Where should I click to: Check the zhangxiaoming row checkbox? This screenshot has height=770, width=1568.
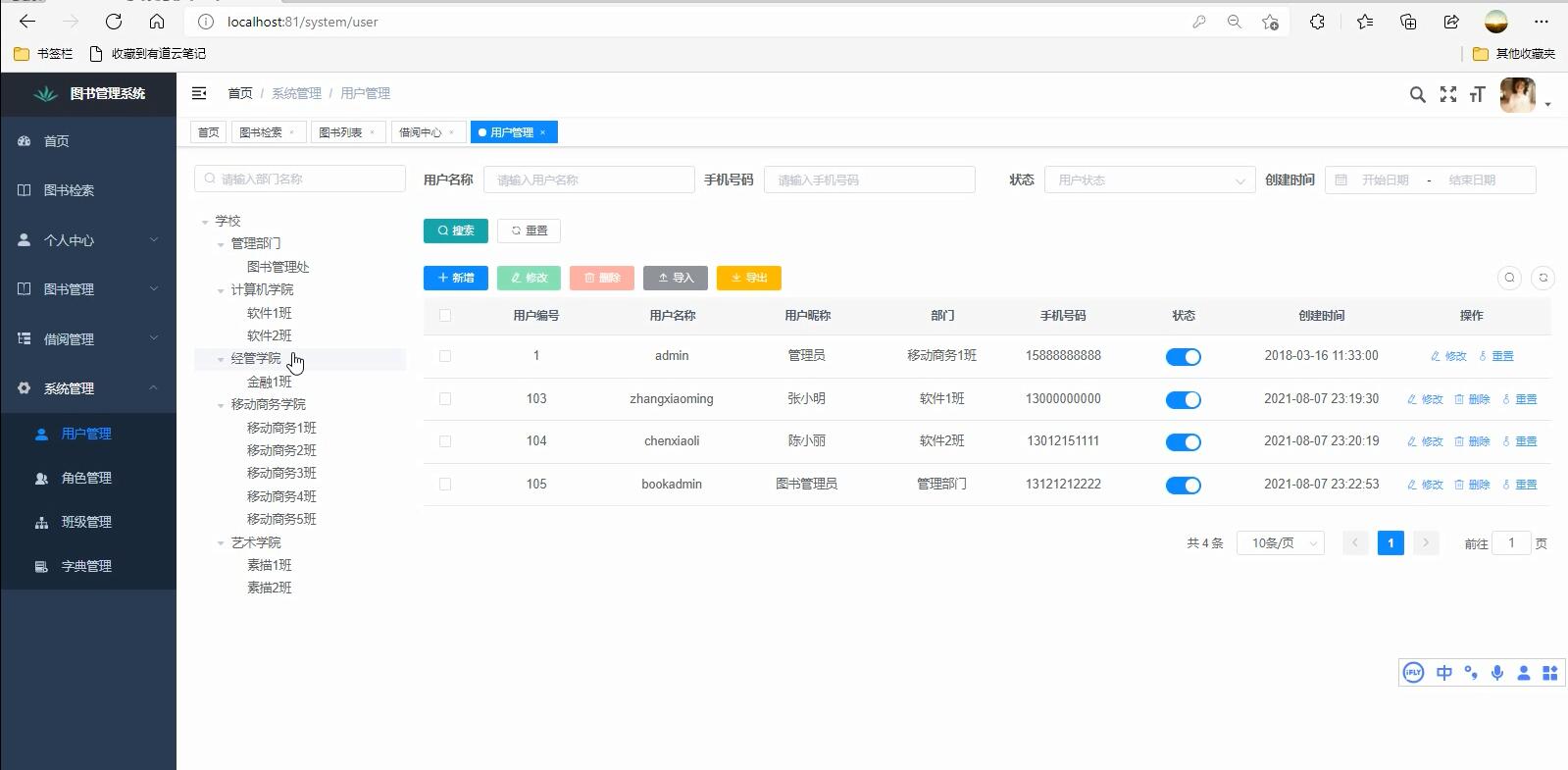click(x=445, y=399)
